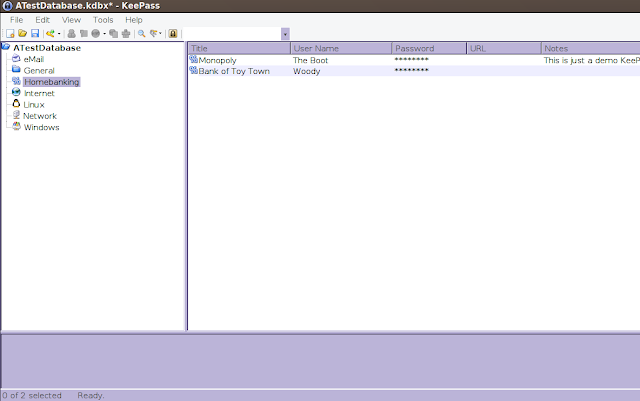Click masked password of Monopoly entry
Viewport: 640px width, 401px height.
[411, 60]
